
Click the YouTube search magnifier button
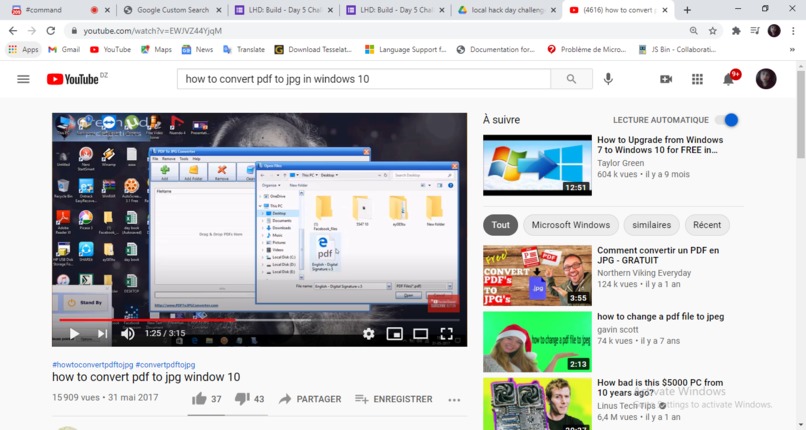point(571,79)
